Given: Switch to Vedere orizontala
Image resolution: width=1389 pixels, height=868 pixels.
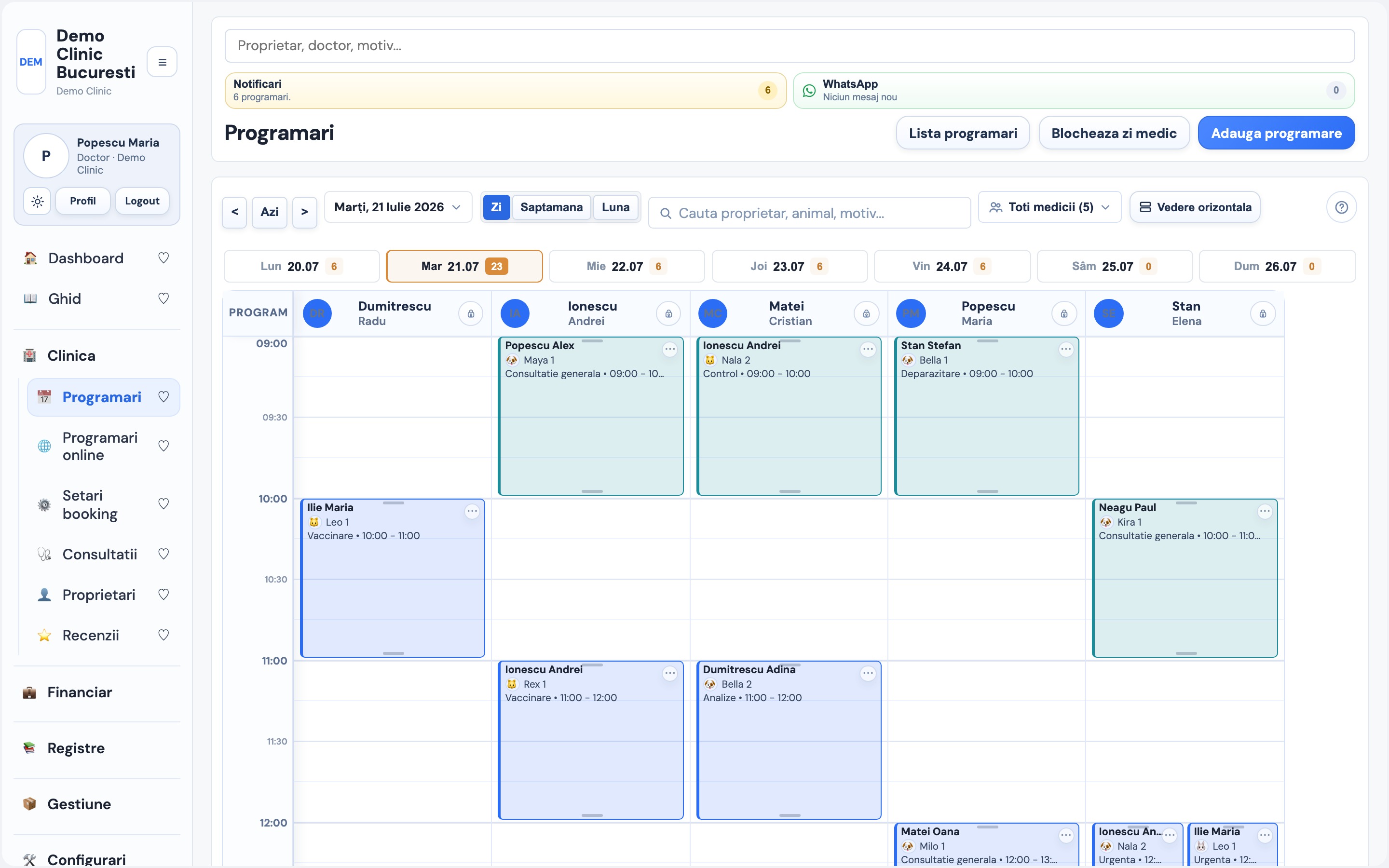Looking at the screenshot, I should tap(1195, 207).
